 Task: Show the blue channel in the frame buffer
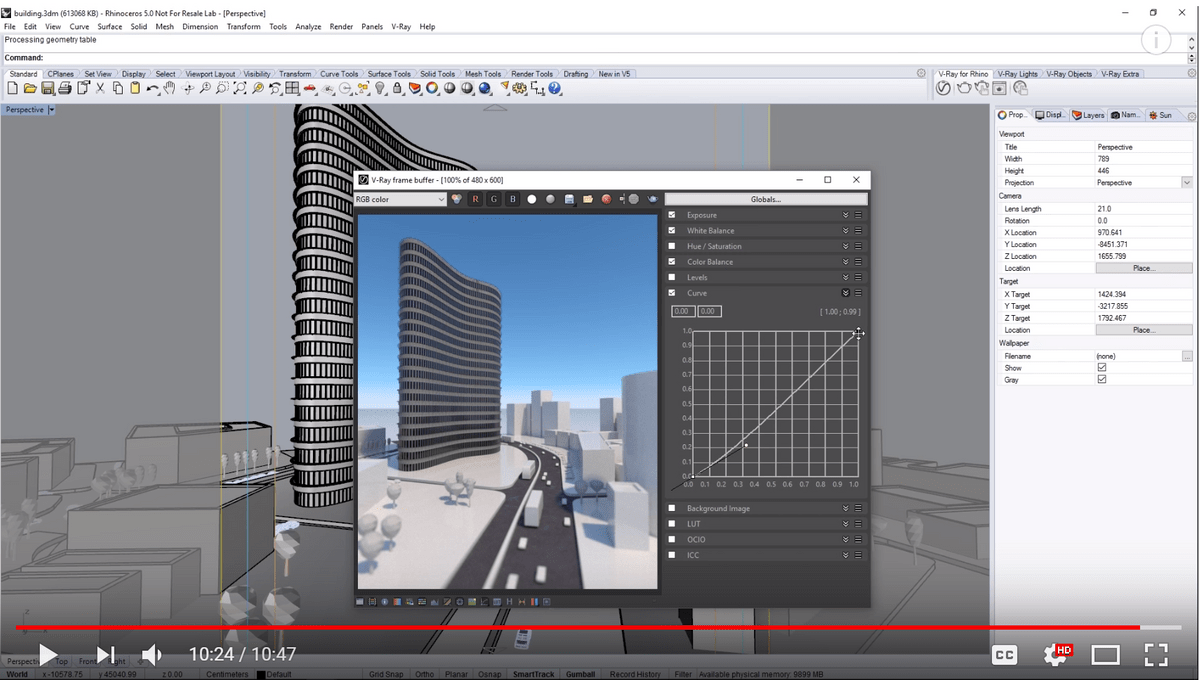(512, 199)
